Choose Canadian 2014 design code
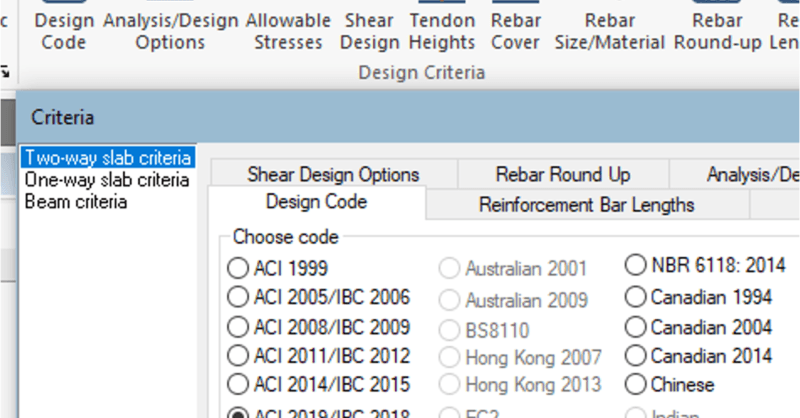This screenshot has height=418, width=800. coord(635,355)
